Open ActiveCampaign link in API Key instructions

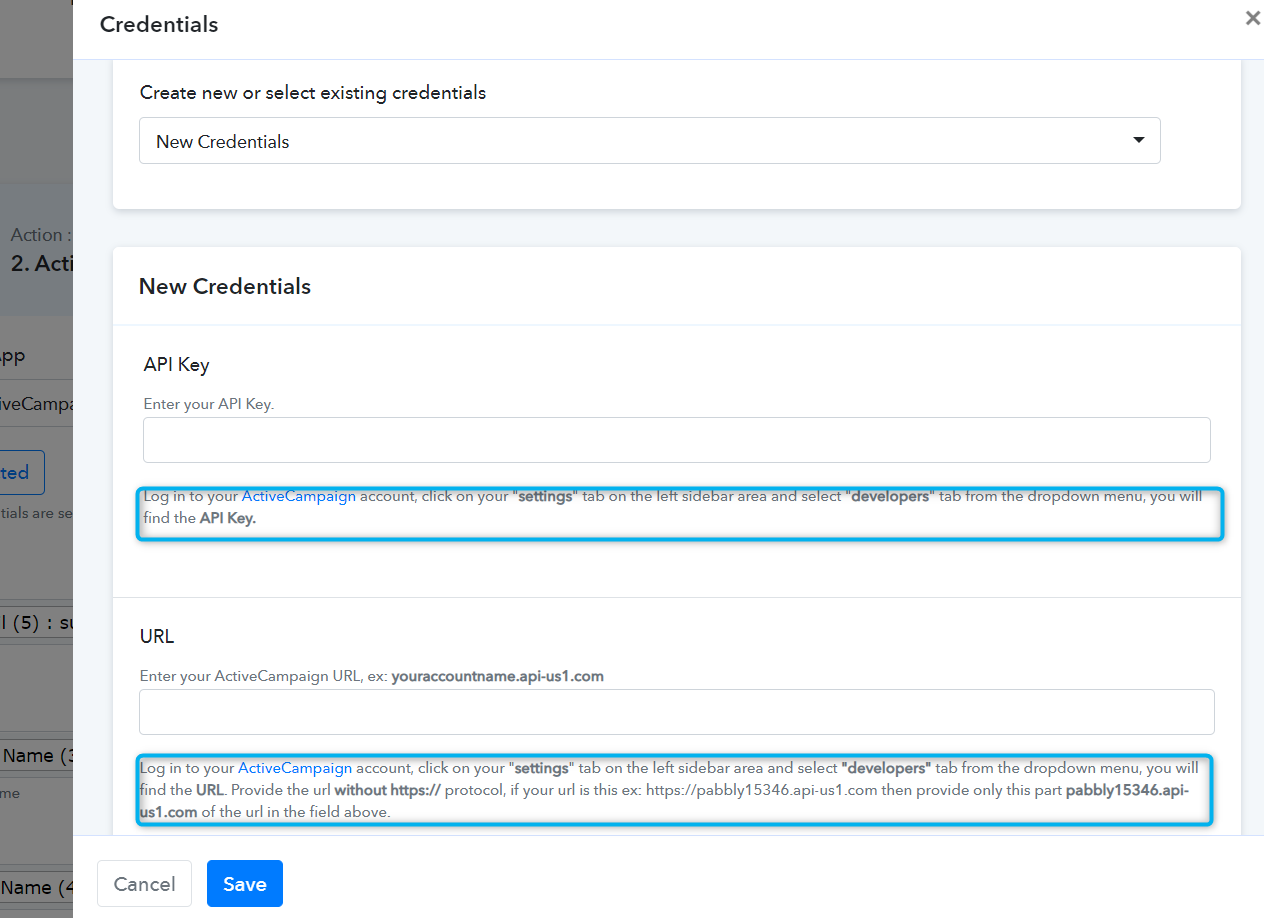[x=298, y=496]
